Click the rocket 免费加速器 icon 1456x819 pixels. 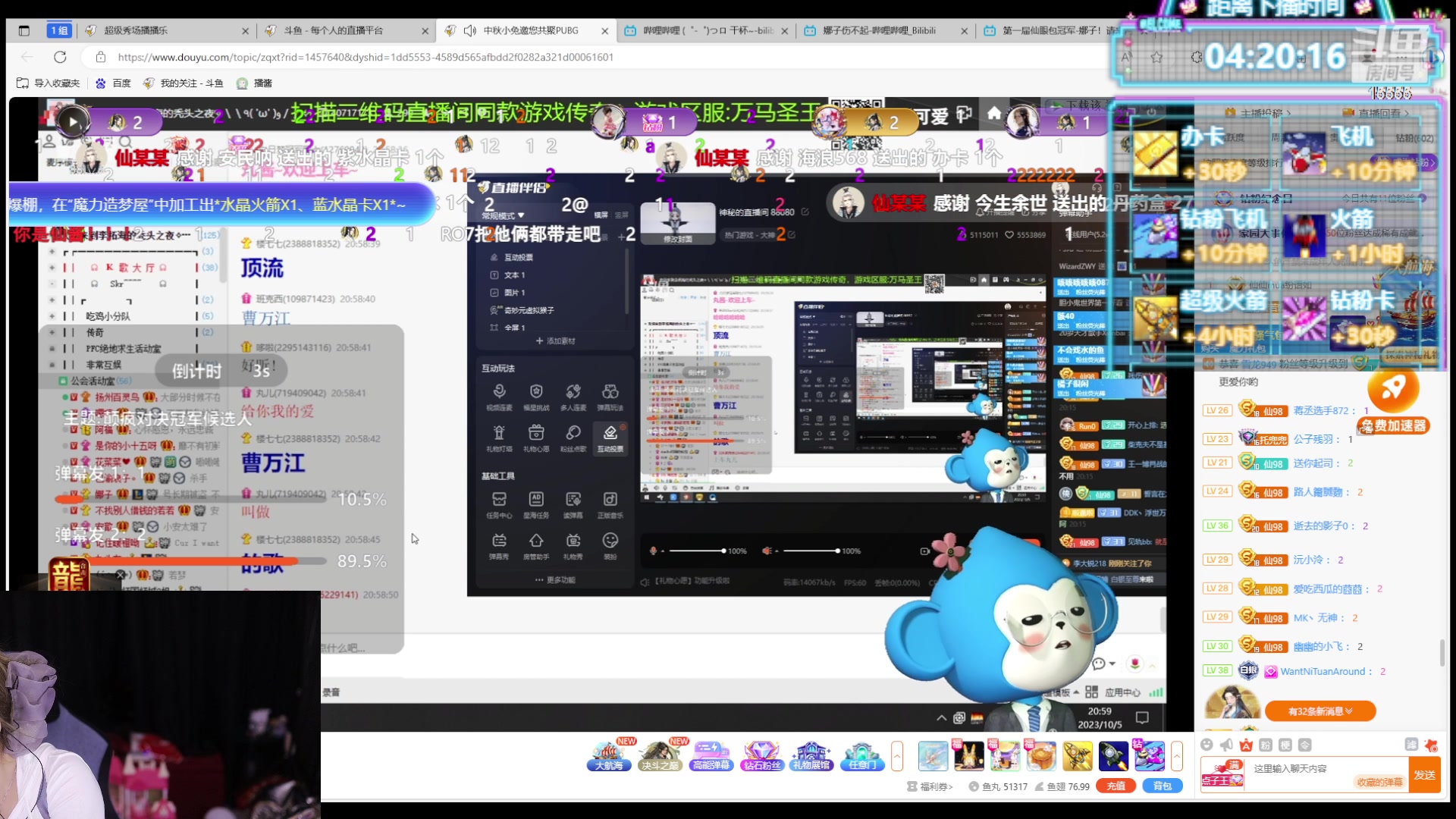[x=1394, y=403]
